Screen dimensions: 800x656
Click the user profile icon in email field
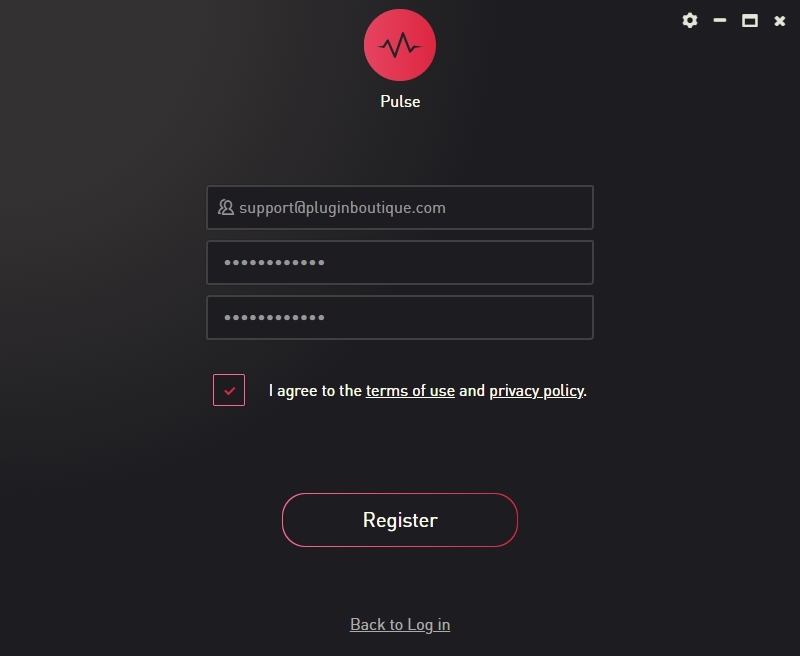coord(226,208)
